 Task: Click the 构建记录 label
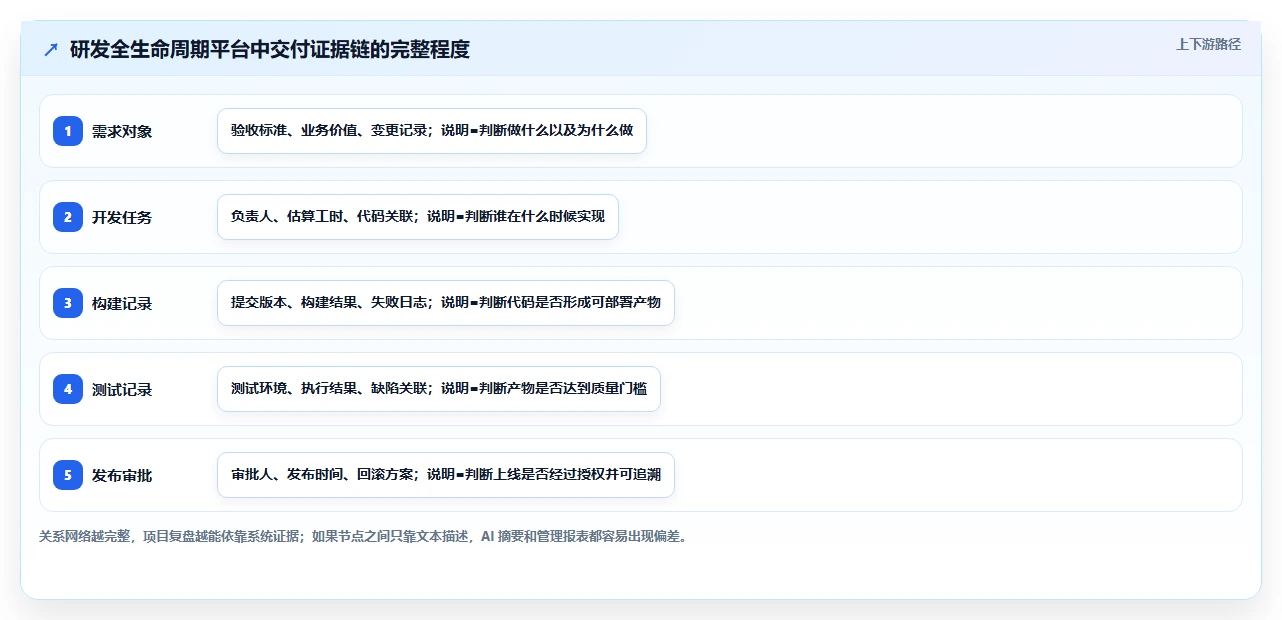click(x=122, y=303)
